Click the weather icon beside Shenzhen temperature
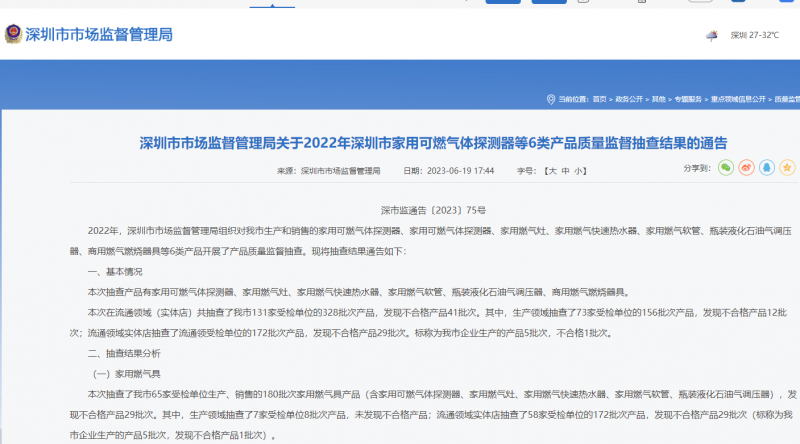This screenshot has width=800, height=444. pos(711,35)
